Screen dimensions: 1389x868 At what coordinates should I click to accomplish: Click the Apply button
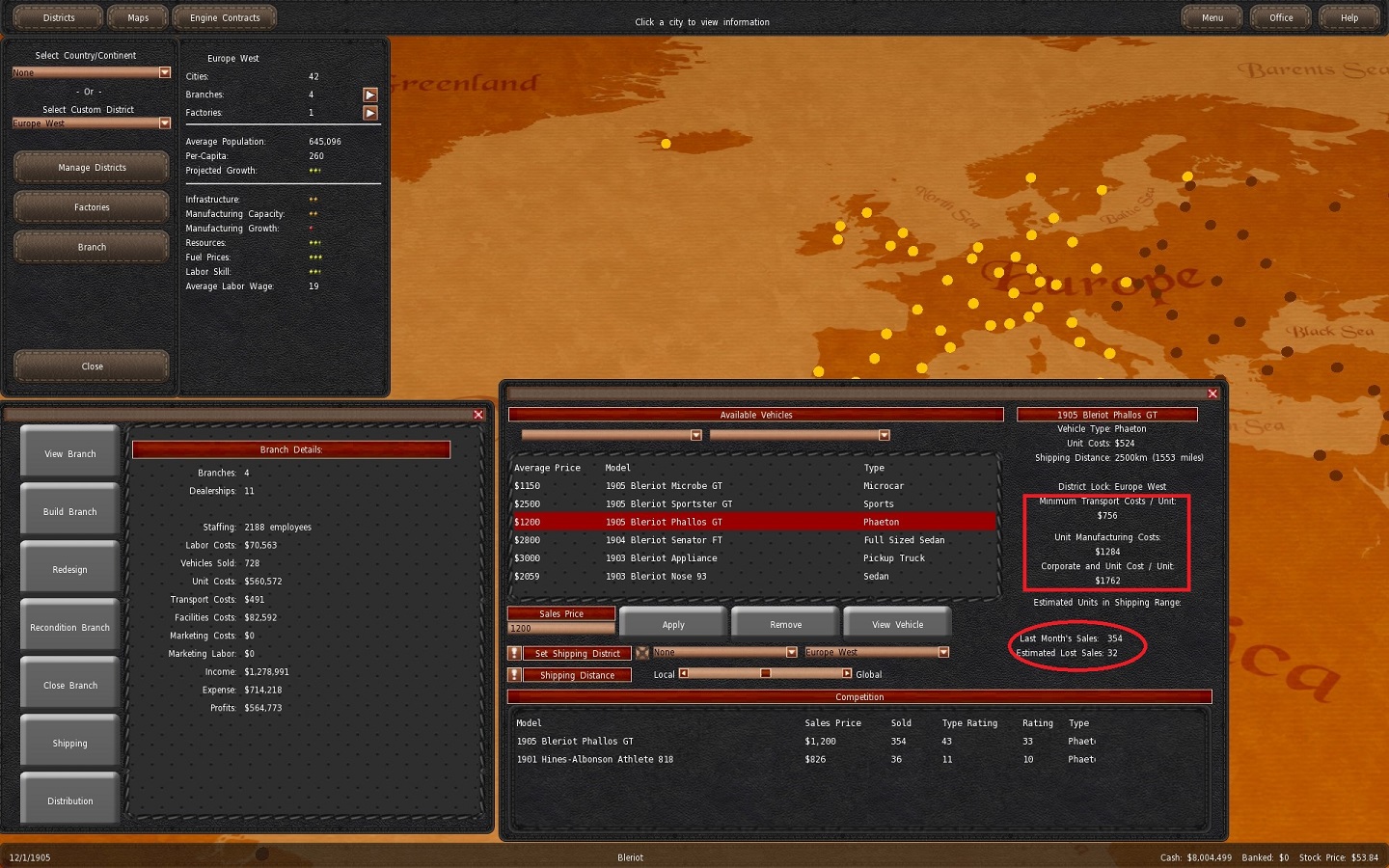[x=673, y=624]
